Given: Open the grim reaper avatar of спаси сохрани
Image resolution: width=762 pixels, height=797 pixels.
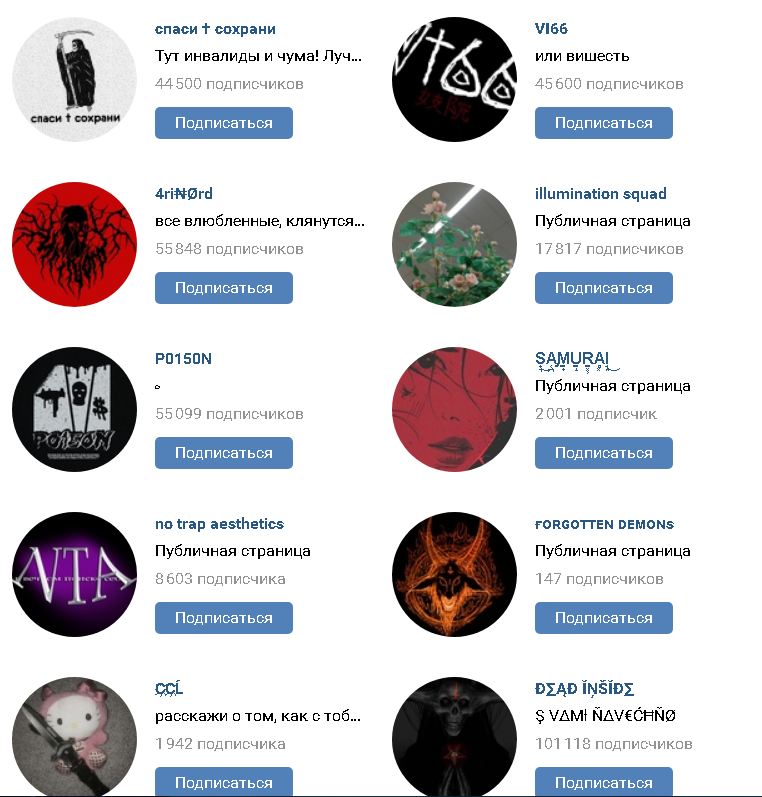Looking at the screenshot, I should click(74, 79).
